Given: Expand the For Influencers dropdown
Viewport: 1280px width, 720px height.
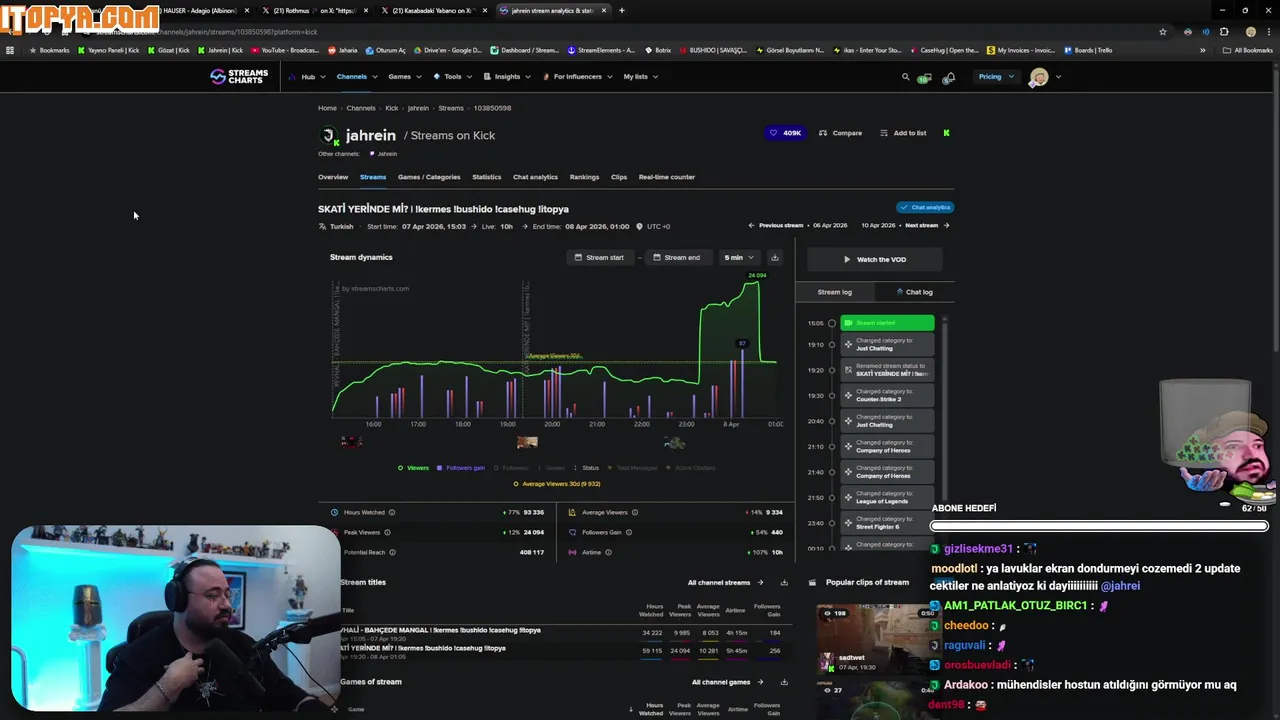Looking at the screenshot, I should [578, 77].
